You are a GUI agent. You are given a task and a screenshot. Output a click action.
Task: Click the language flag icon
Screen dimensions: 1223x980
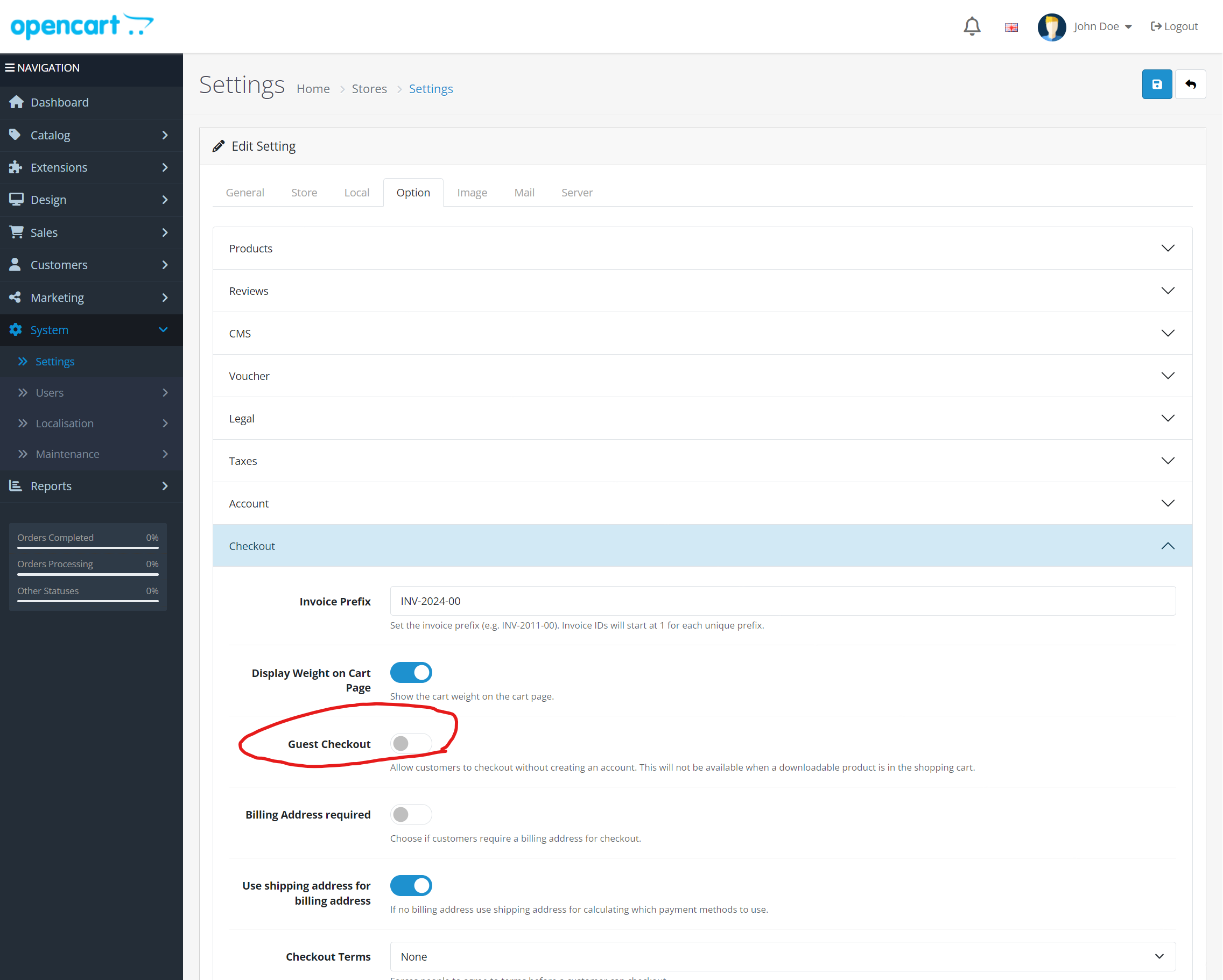point(1011,27)
